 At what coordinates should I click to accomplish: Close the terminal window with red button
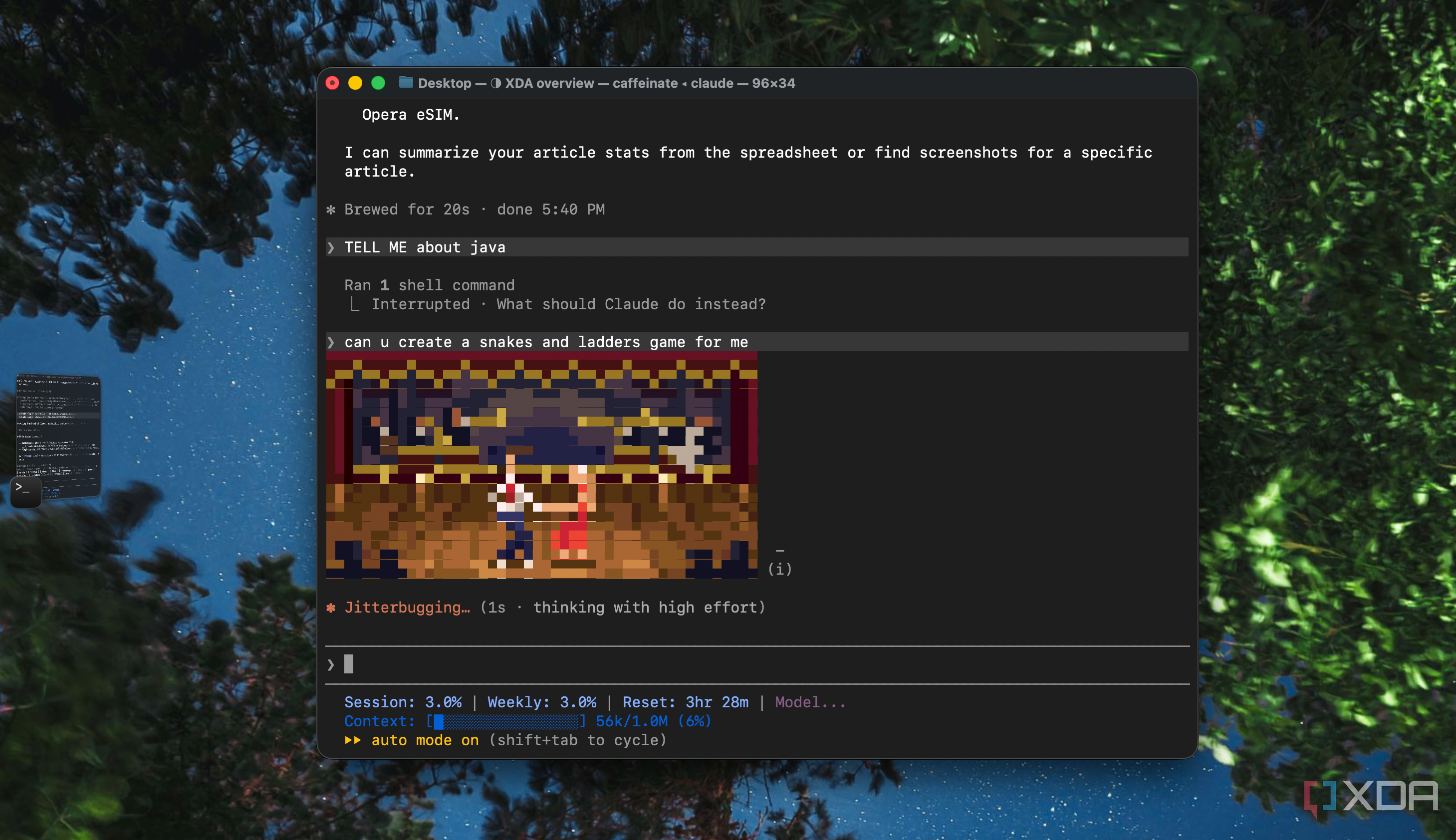pyautogui.click(x=332, y=83)
